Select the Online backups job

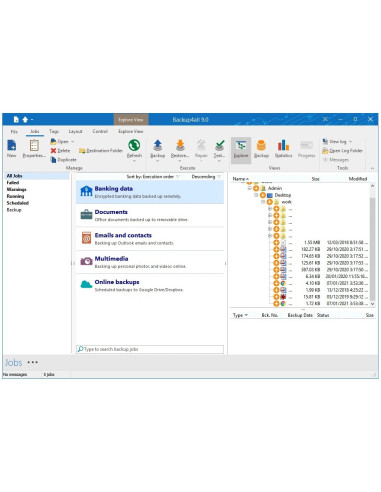(x=150, y=285)
